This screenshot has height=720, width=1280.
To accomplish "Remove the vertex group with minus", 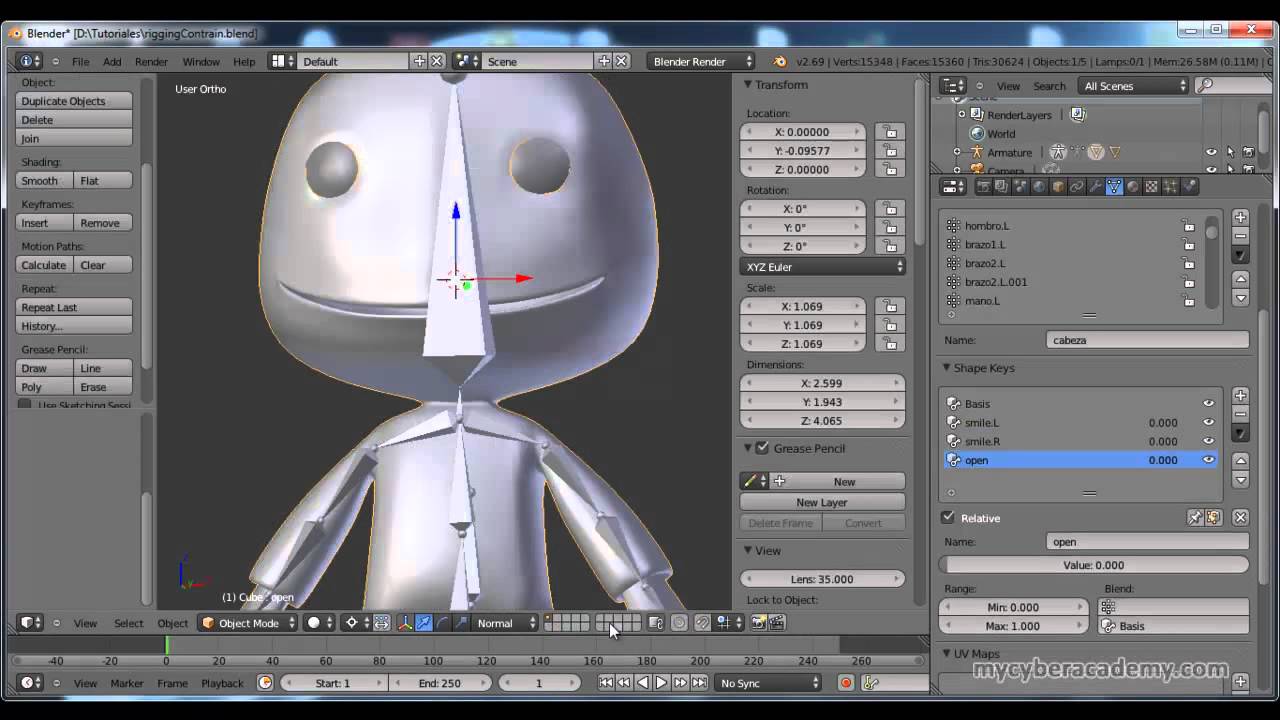I will click(1240, 236).
